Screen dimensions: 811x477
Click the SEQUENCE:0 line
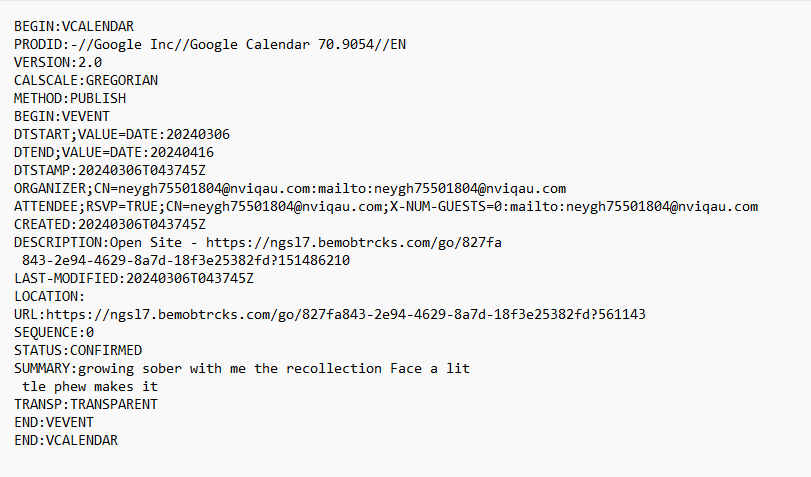click(54, 332)
